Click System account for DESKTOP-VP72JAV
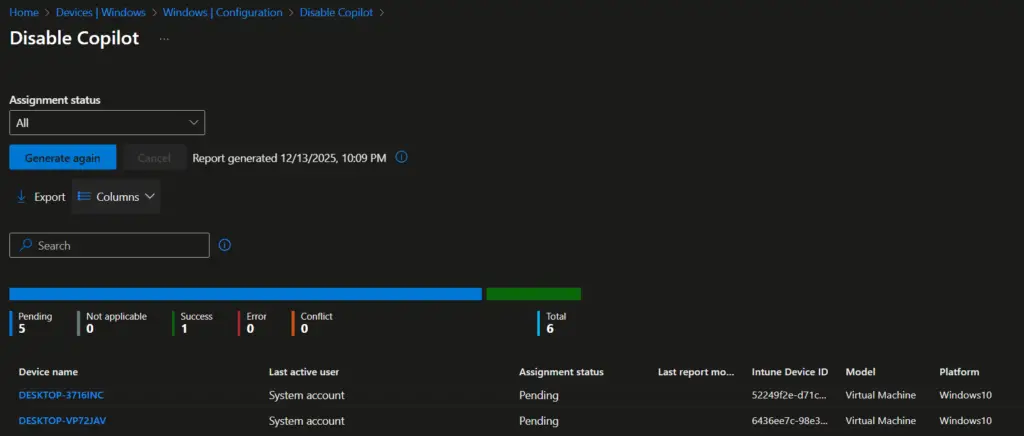 click(x=306, y=421)
